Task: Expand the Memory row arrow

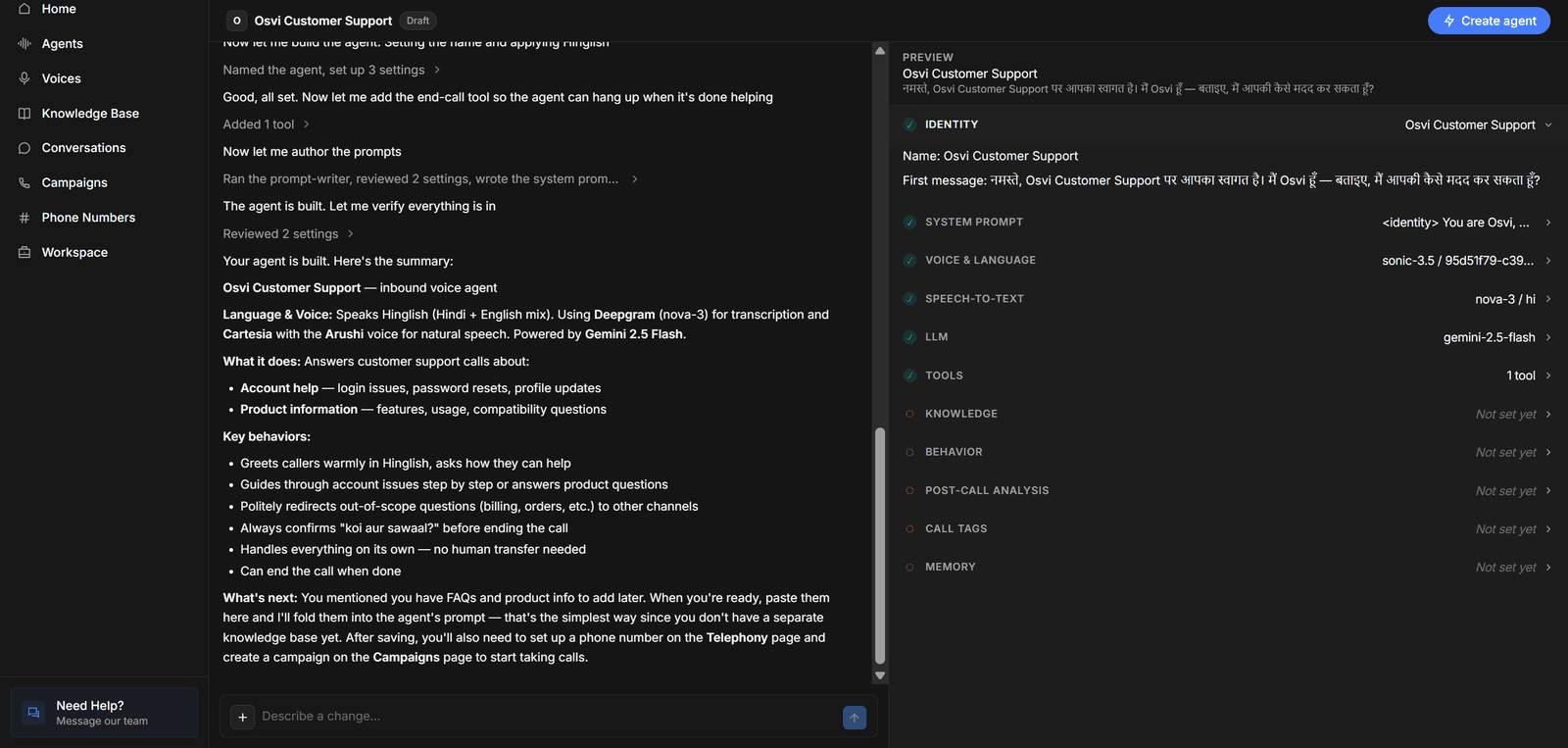Action: point(1548,567)
